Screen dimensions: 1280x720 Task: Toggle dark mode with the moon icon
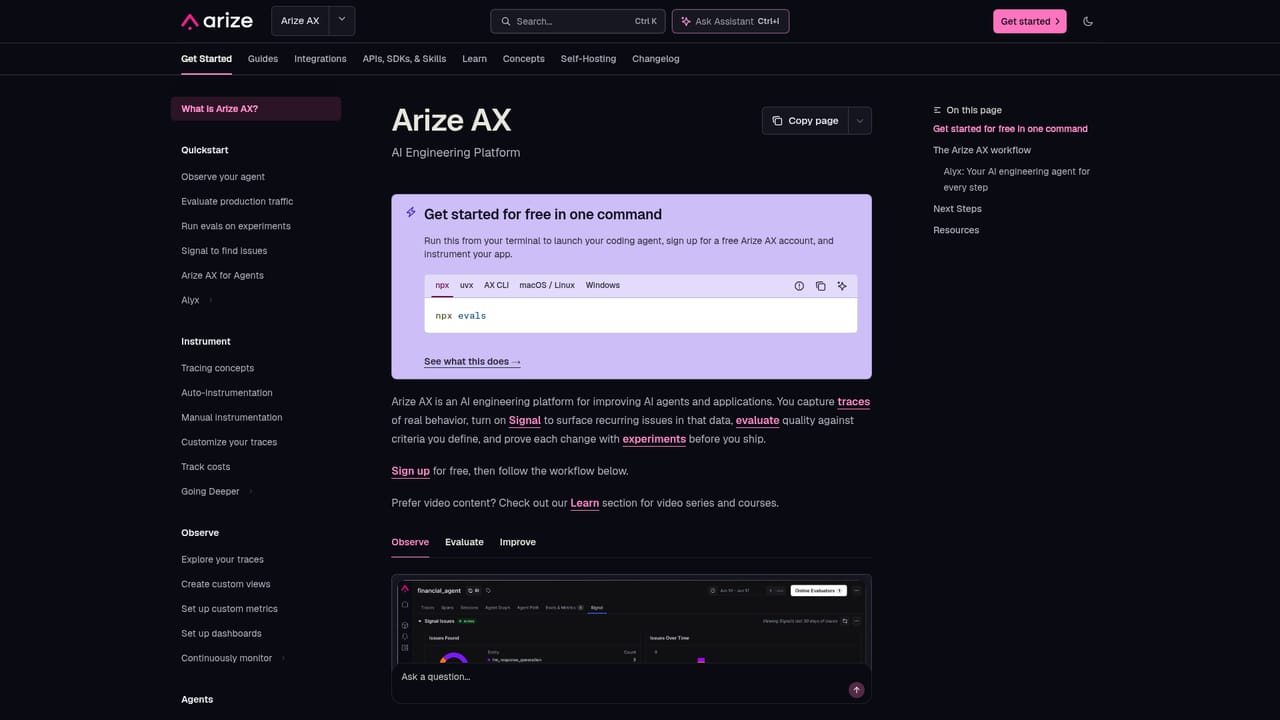(x=1088, y=21)
